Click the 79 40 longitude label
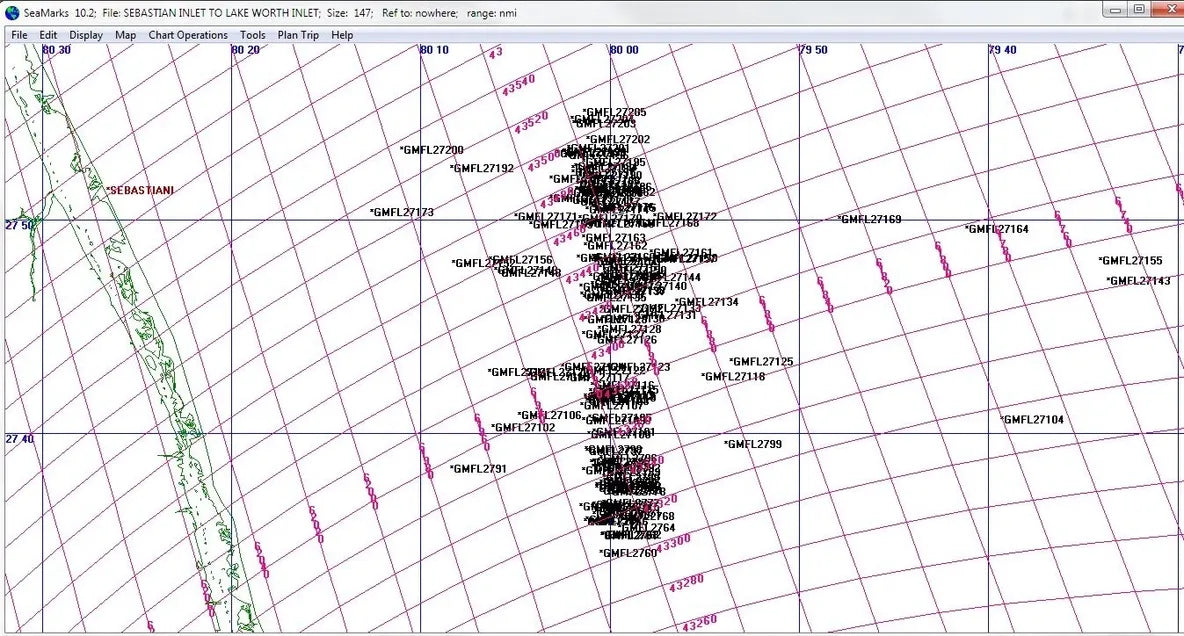This screenshot has height=636, width=1184. [x=1003, y=50]
